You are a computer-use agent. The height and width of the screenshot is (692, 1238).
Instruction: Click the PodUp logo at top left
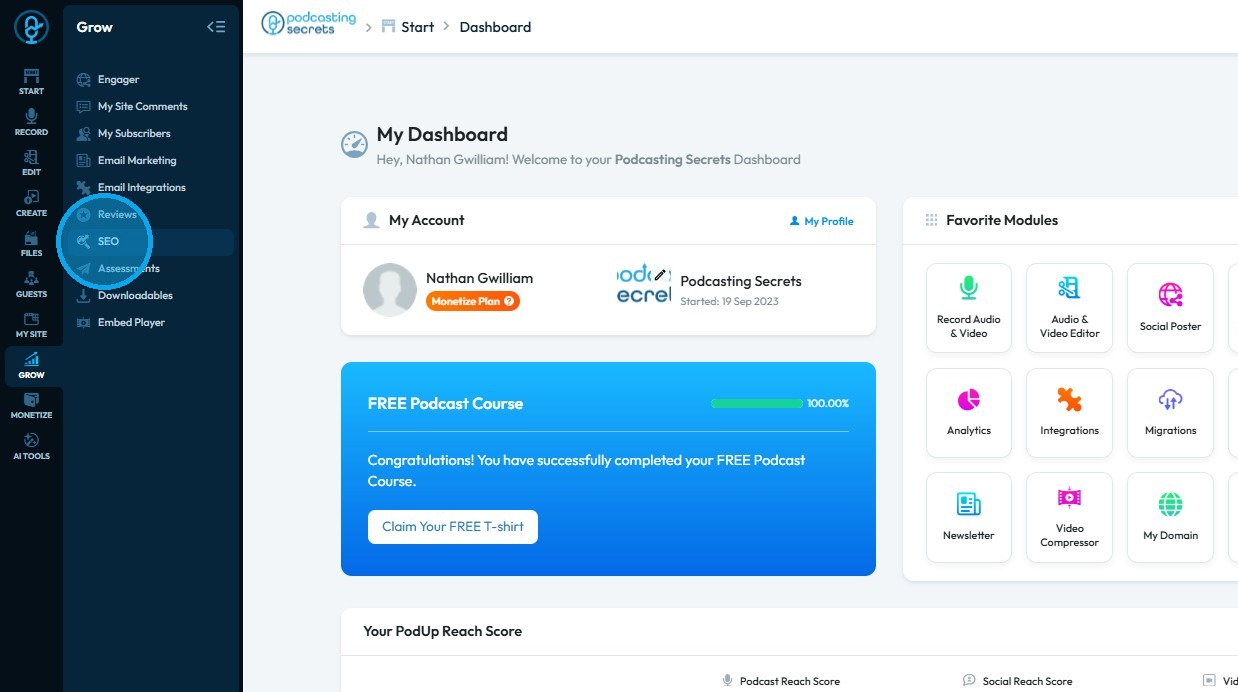coord(31,27)
